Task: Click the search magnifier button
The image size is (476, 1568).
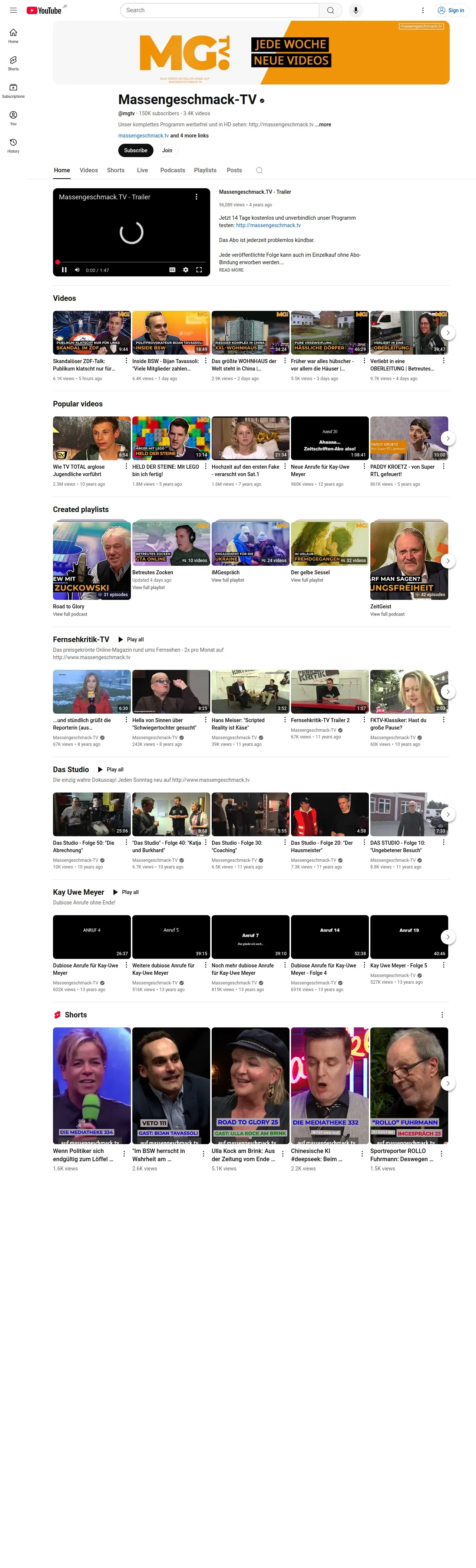Action: [331, 10]
